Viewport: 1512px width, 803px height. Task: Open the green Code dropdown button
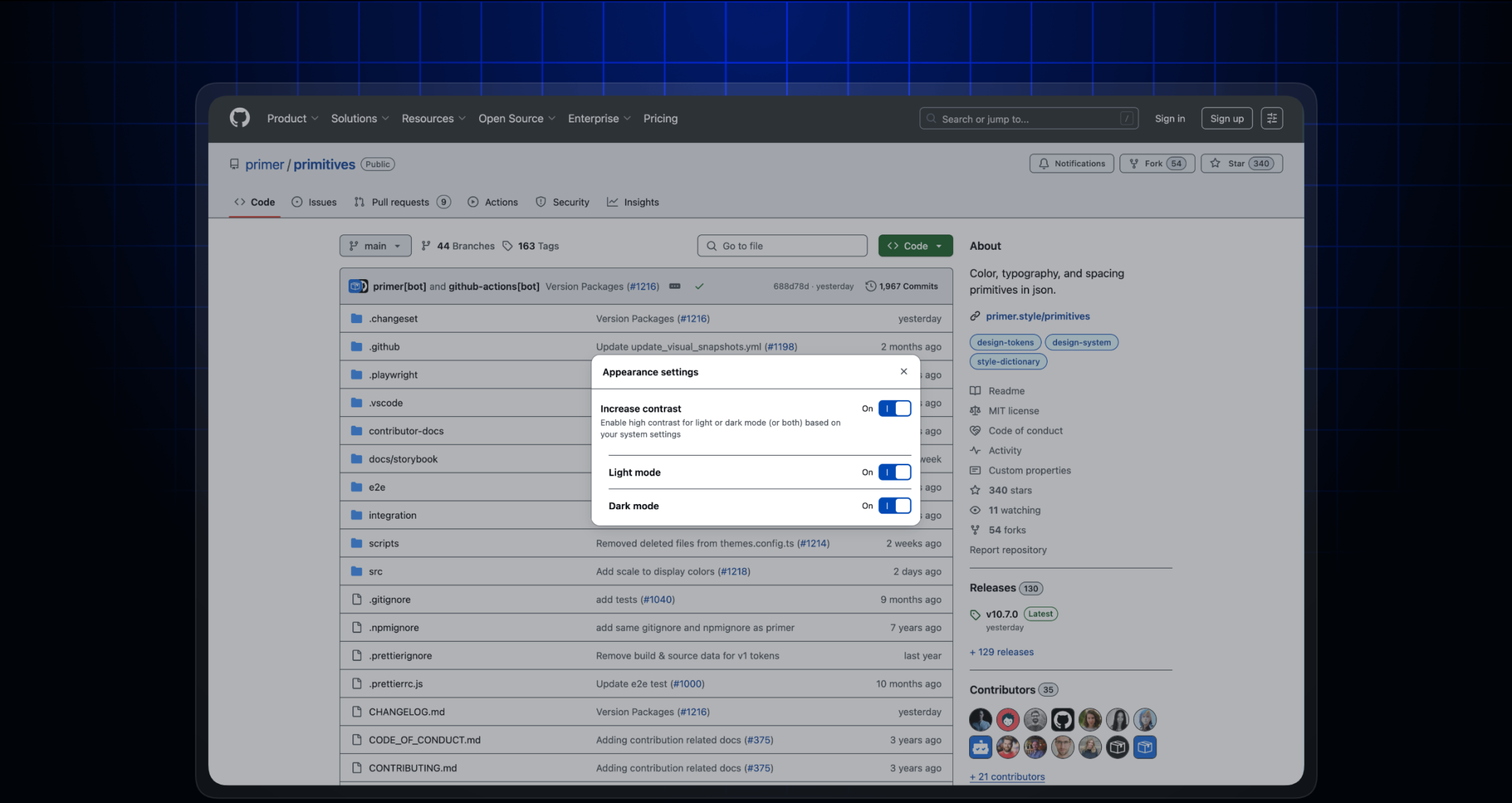coord(916,246)
